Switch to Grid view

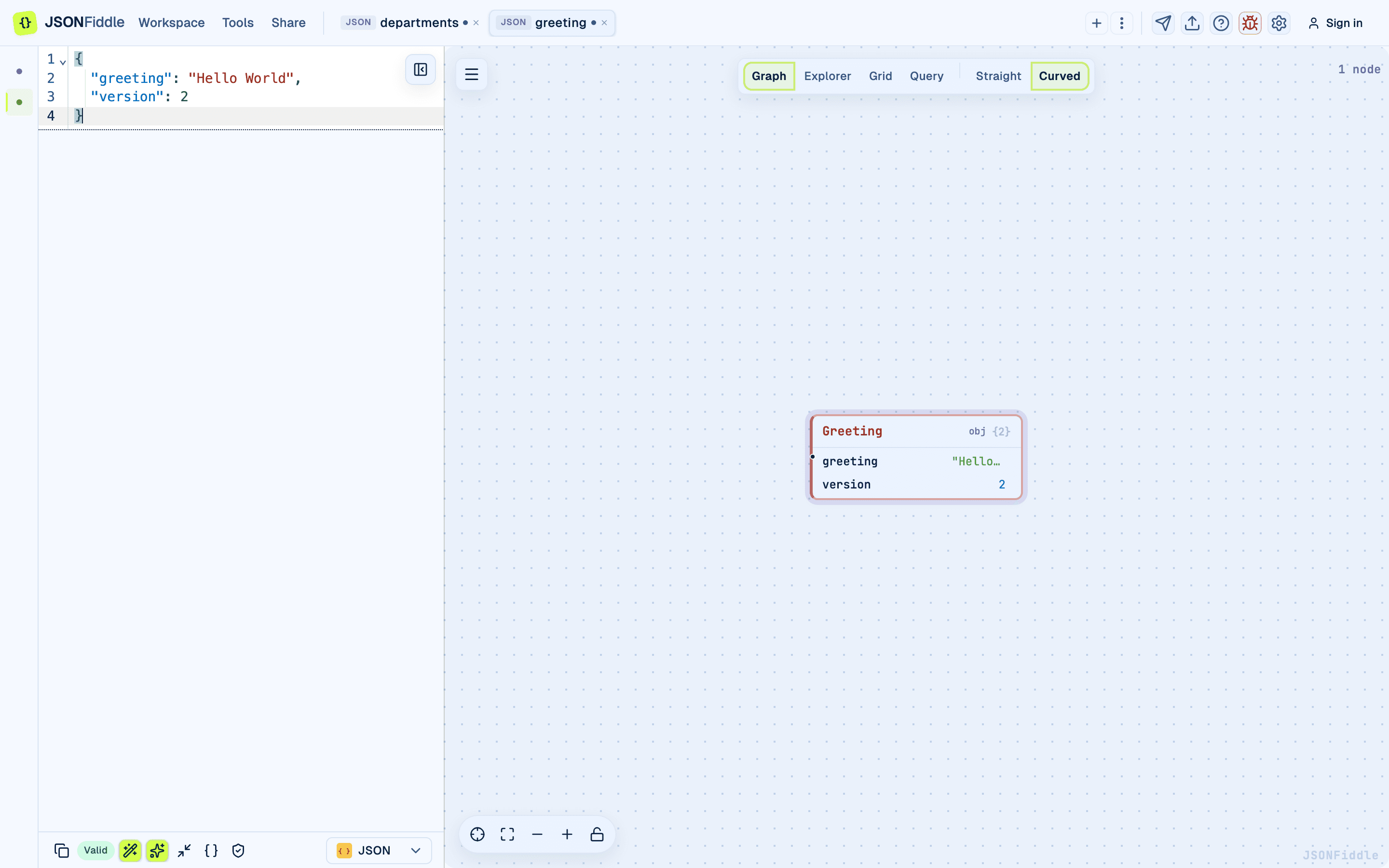pos(880,76)
